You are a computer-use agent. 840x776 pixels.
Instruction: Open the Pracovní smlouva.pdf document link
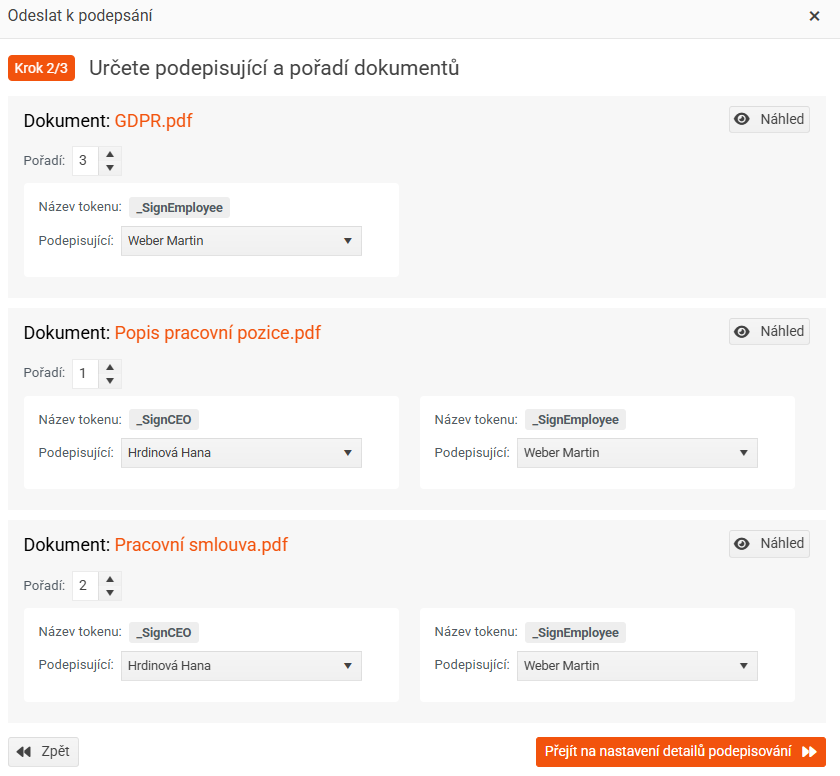[x=201, y=545]
